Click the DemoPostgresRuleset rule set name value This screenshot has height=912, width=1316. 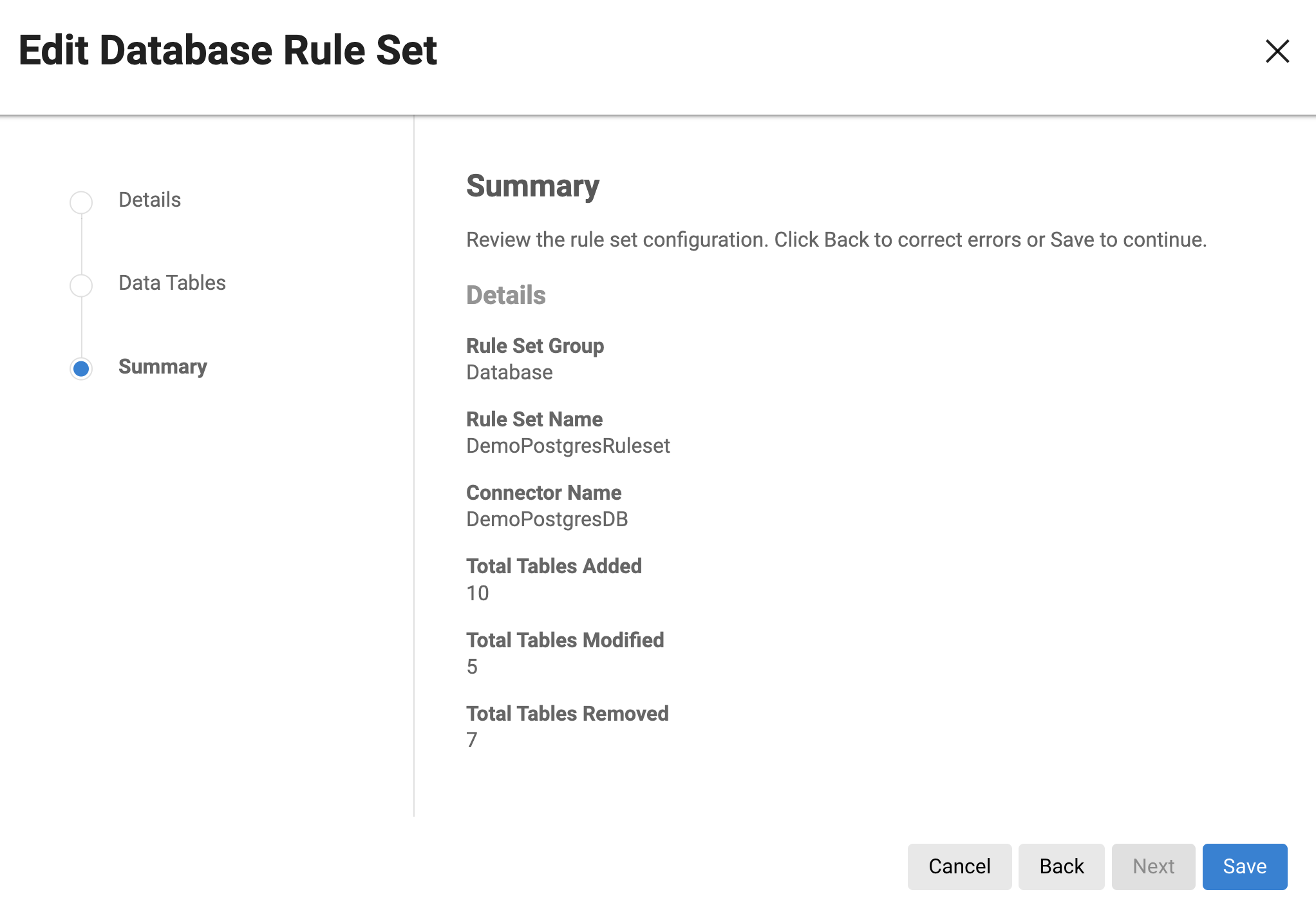tap(568, 446)
